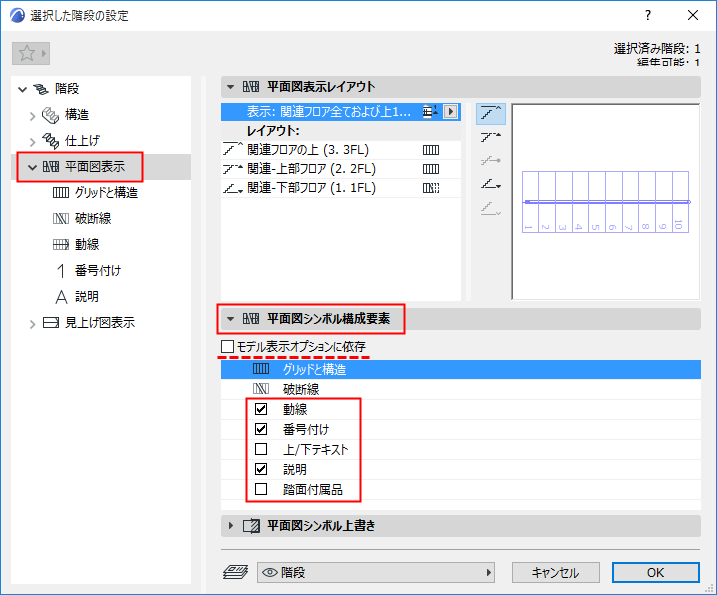The width and height of the screenshot is (717, 595).
Task: Click the layers icon beside 階段 dropdown
Action: [235, 572]
